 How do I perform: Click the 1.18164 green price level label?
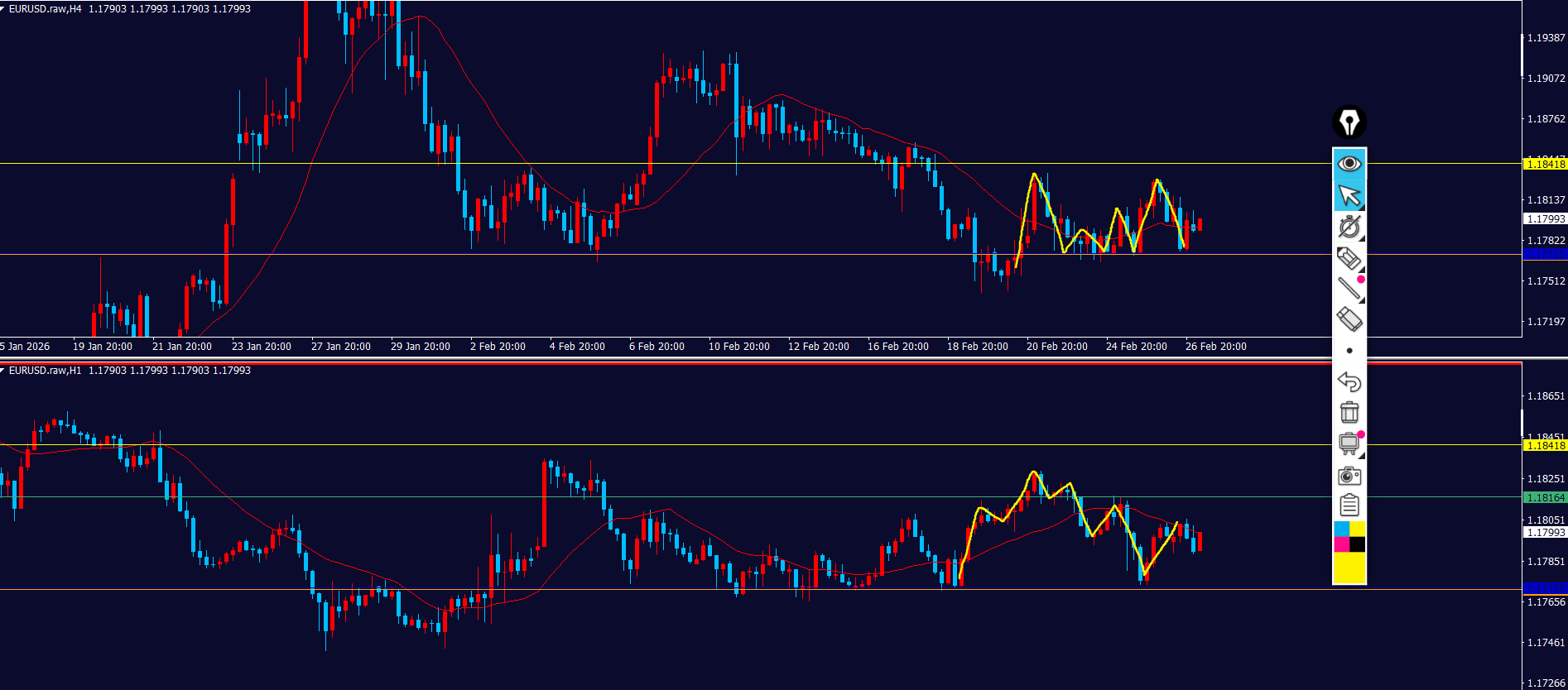pyautogui.click(x=1545, y=497)
